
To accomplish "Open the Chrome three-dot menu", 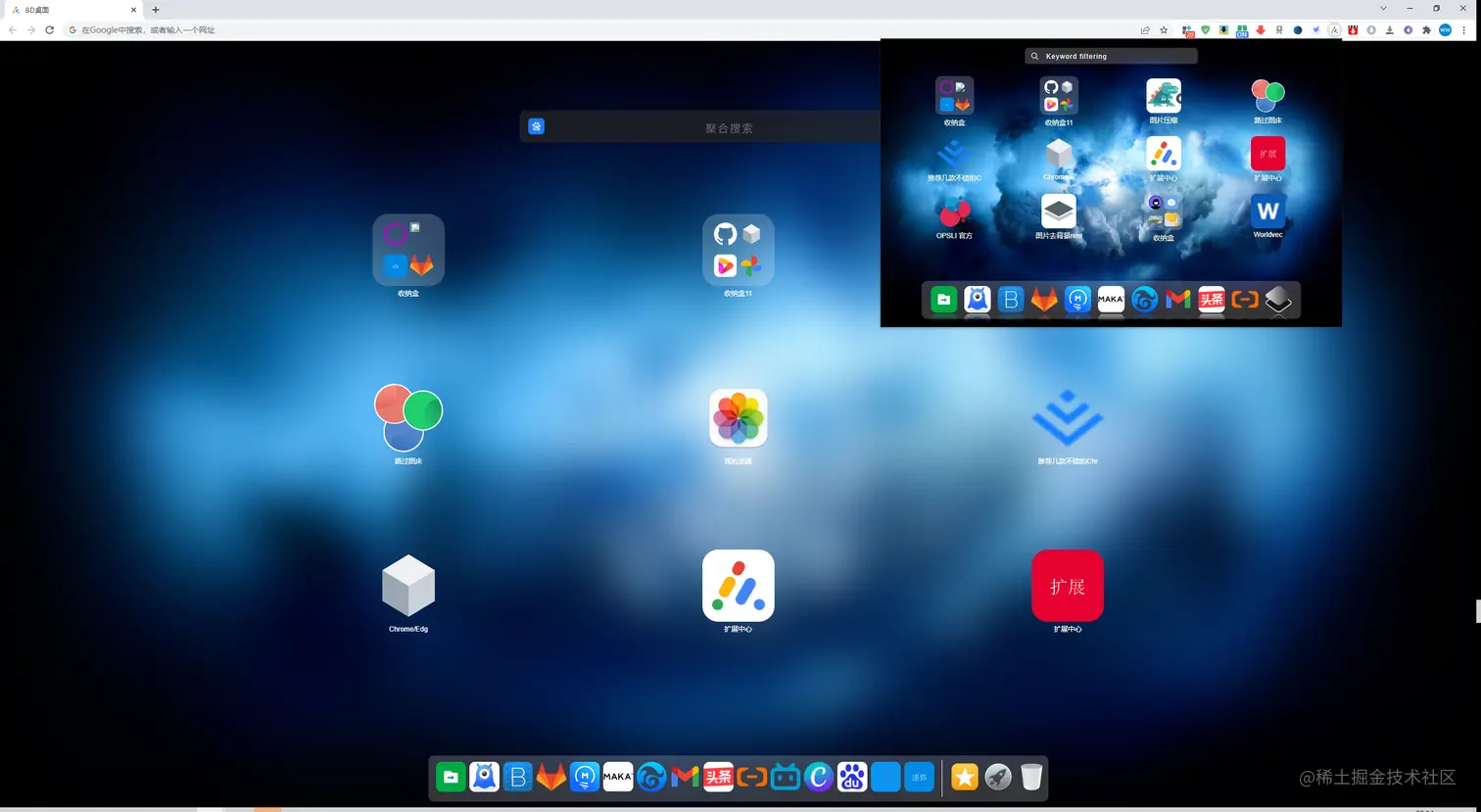I will (x=1464, y=30).
